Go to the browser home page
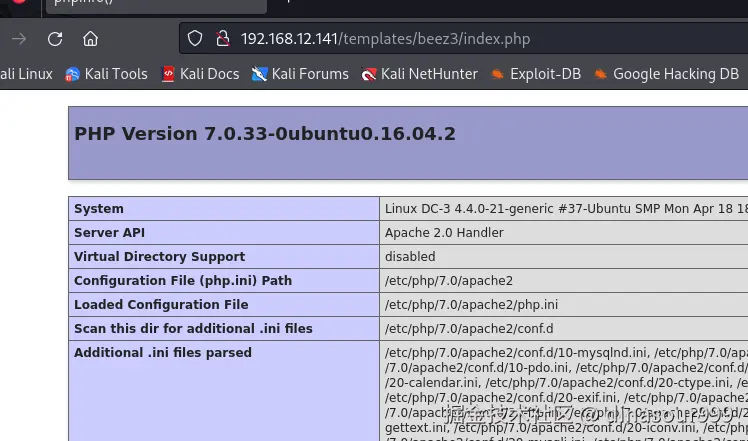This screenshot has height=441, width=748. coord(90,39)
